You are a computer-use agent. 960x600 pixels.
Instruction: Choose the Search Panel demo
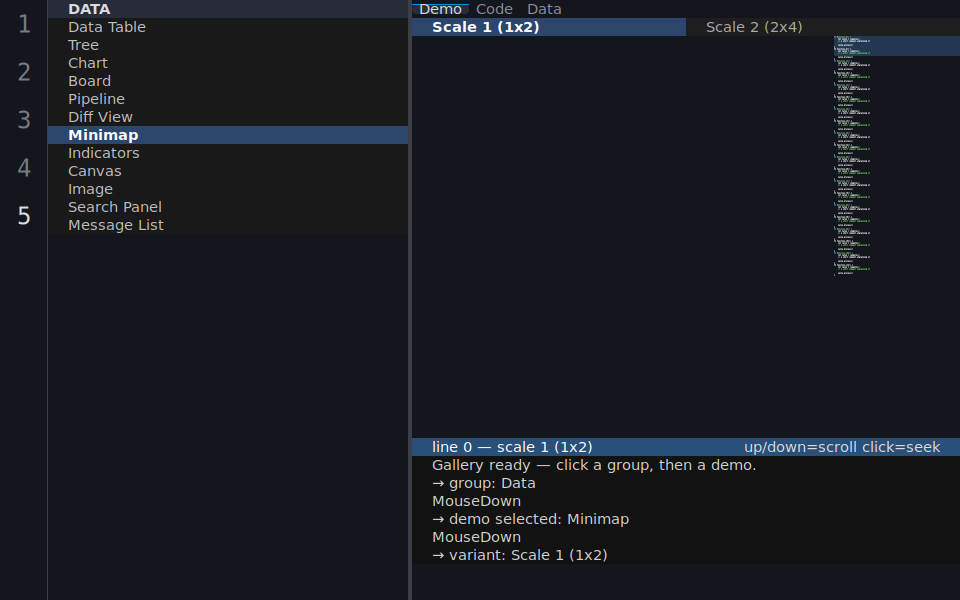(228, 207)
